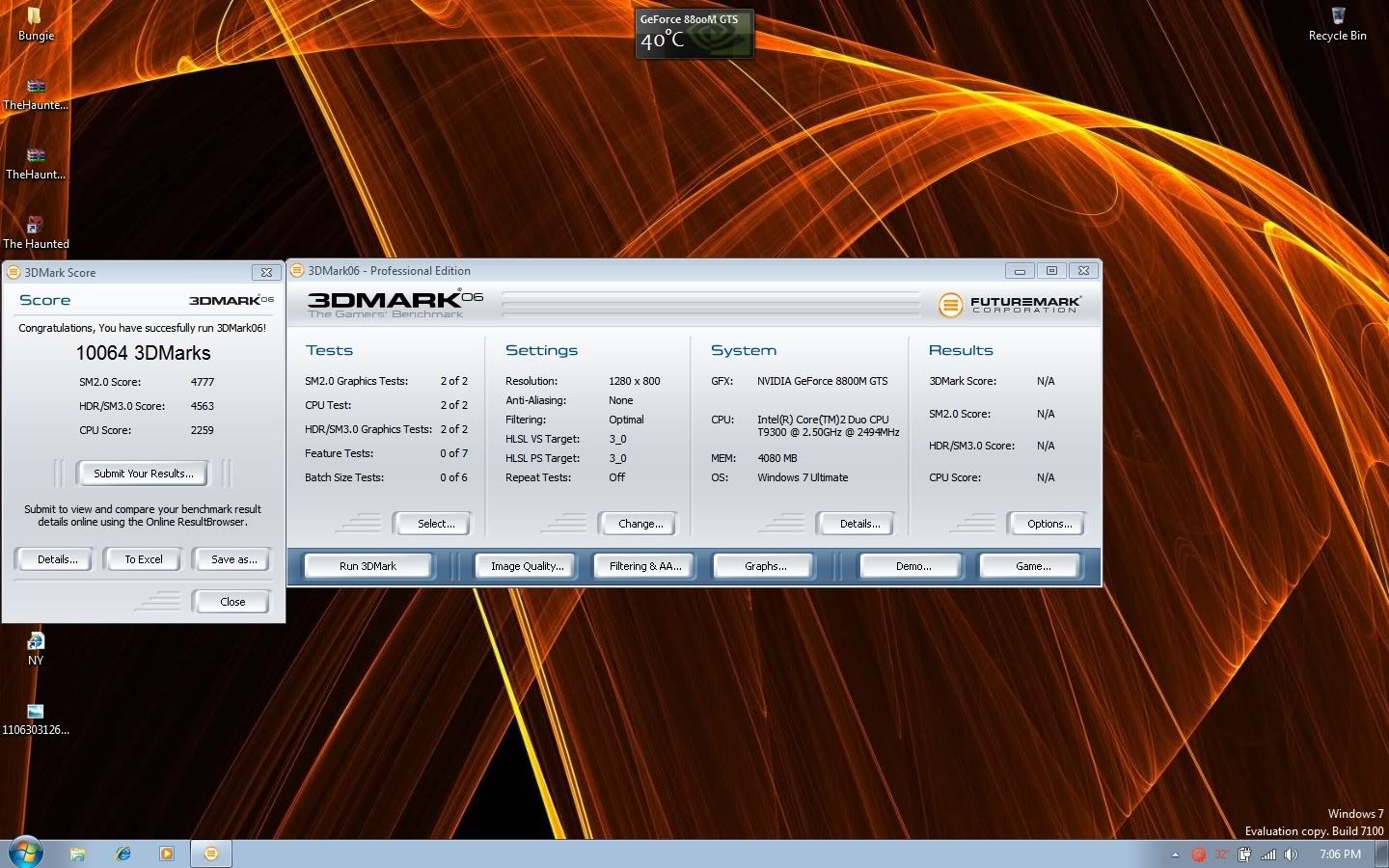The image size is (1389, 868).
Task: Open Details in the 3DMark Score window
Action: point(57,559)
